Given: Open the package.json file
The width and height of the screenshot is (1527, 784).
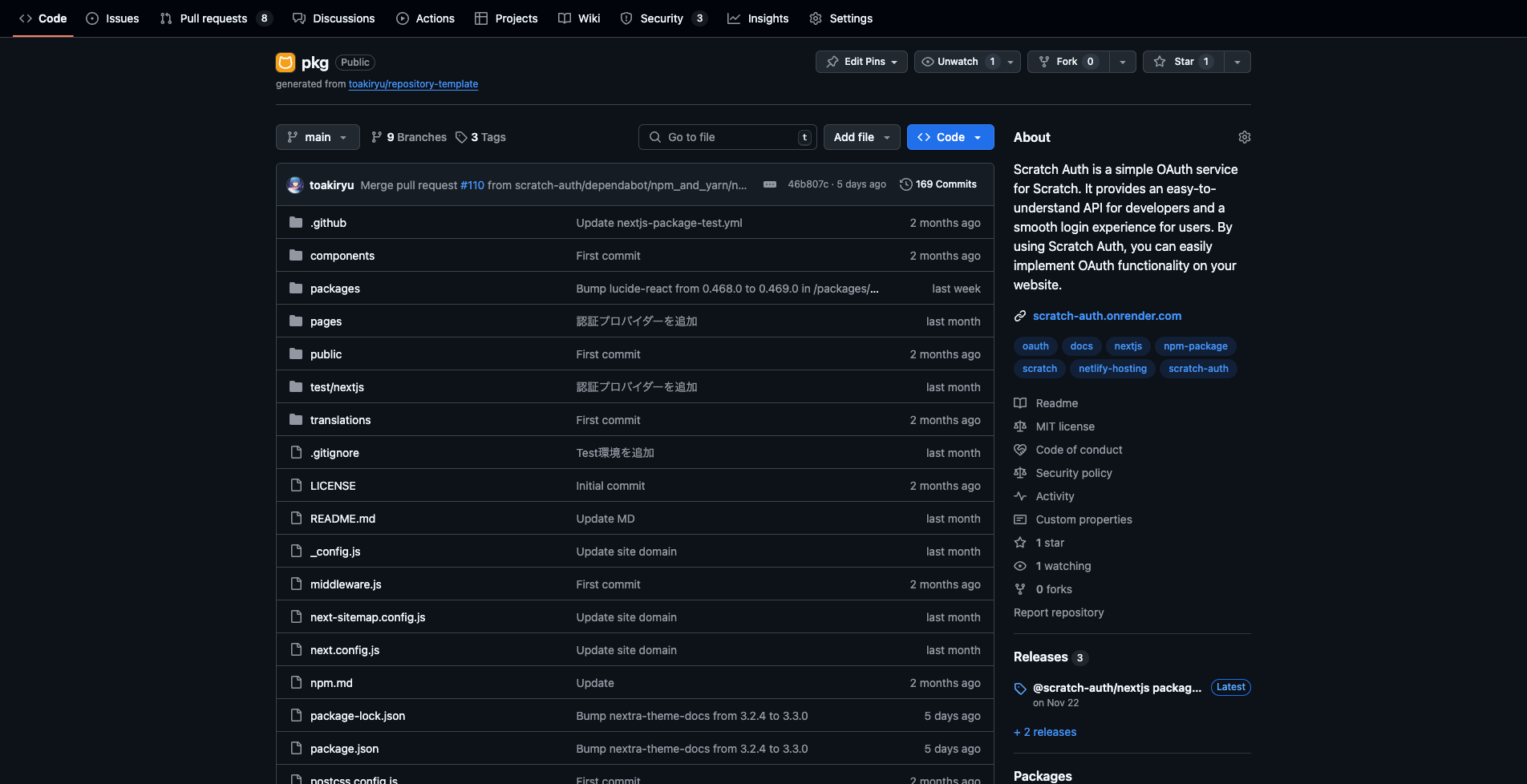Looking at the screenshot, I should coord(344,749).
